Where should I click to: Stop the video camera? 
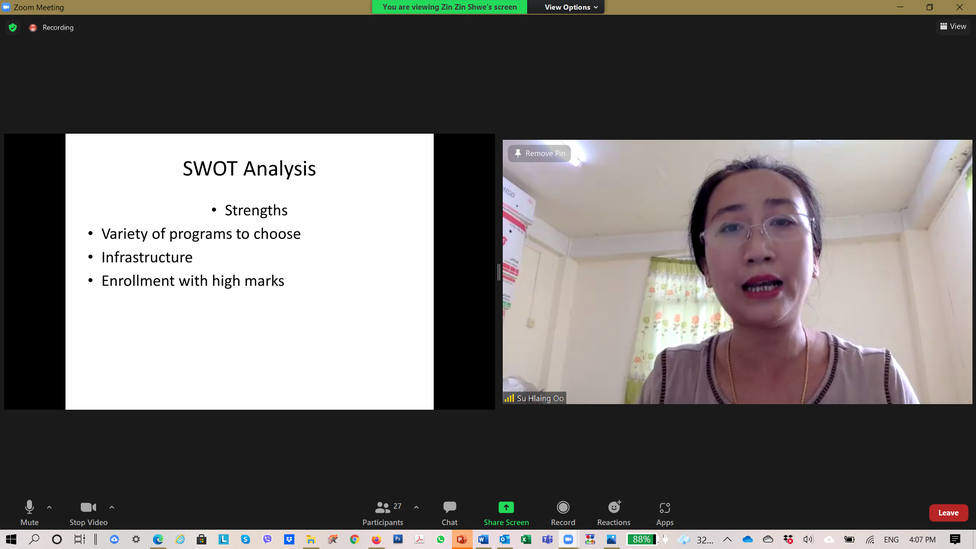tap(88, 513)
